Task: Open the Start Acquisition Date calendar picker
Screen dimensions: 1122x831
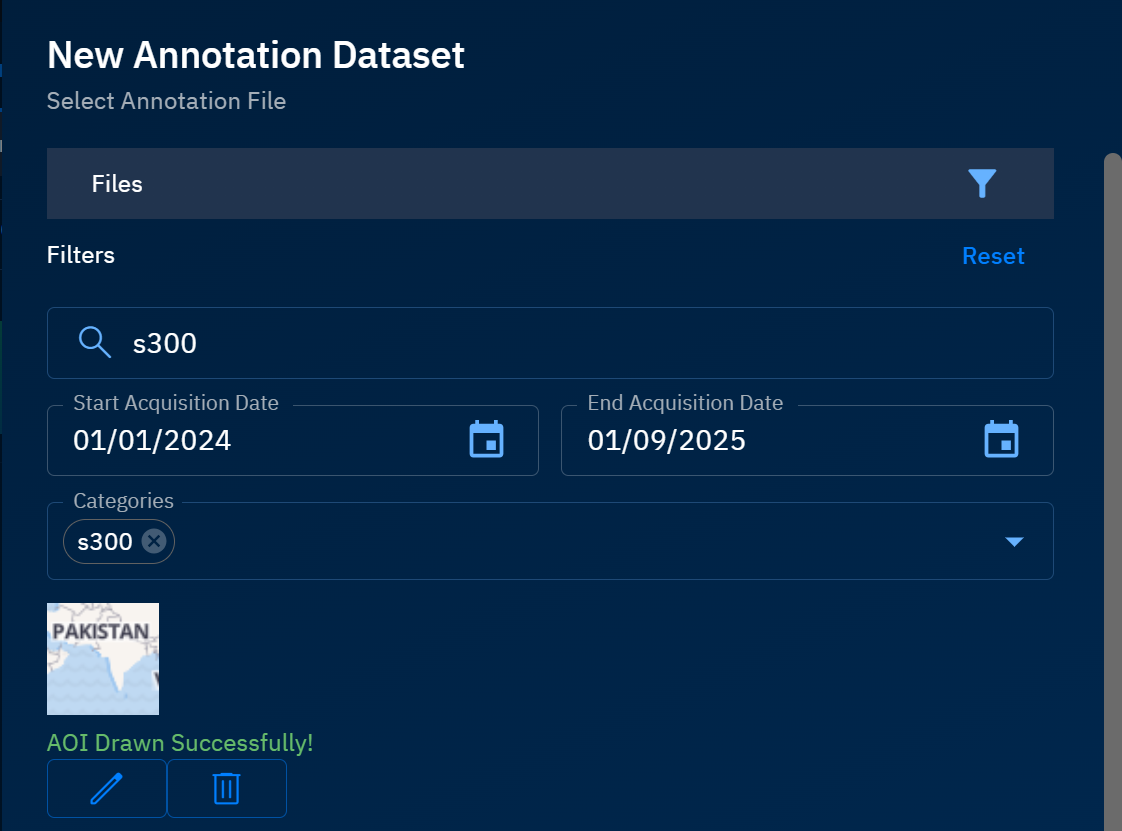Action: tap(487, 440)
